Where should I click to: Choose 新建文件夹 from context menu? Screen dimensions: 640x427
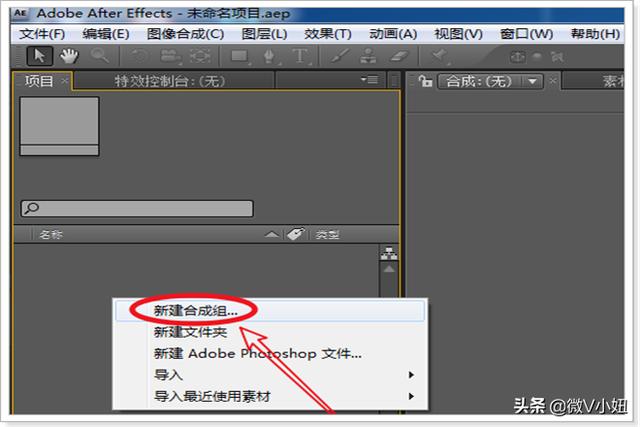(190, 332)
